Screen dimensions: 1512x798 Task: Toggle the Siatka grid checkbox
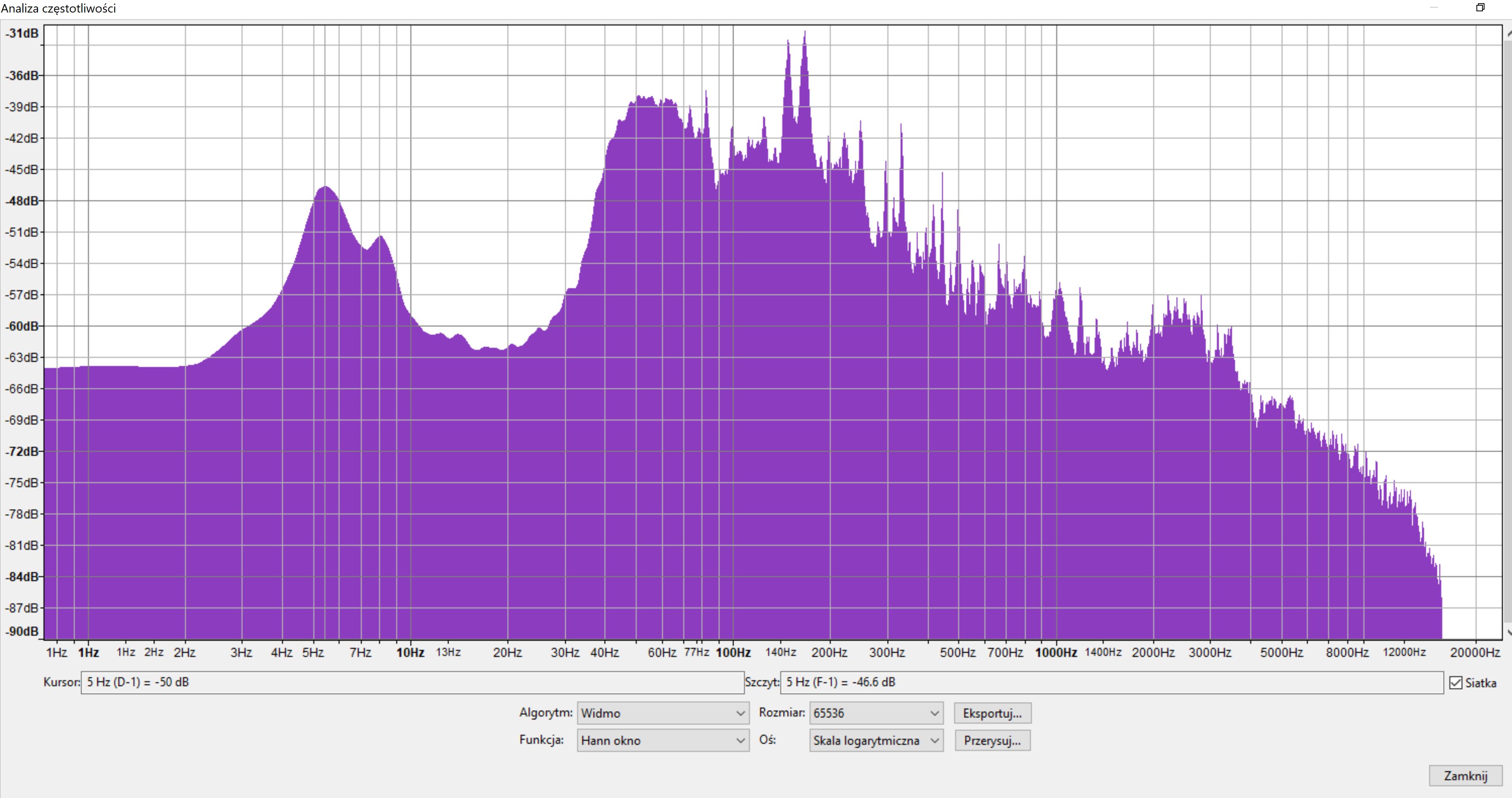[x=1456, y=683]
